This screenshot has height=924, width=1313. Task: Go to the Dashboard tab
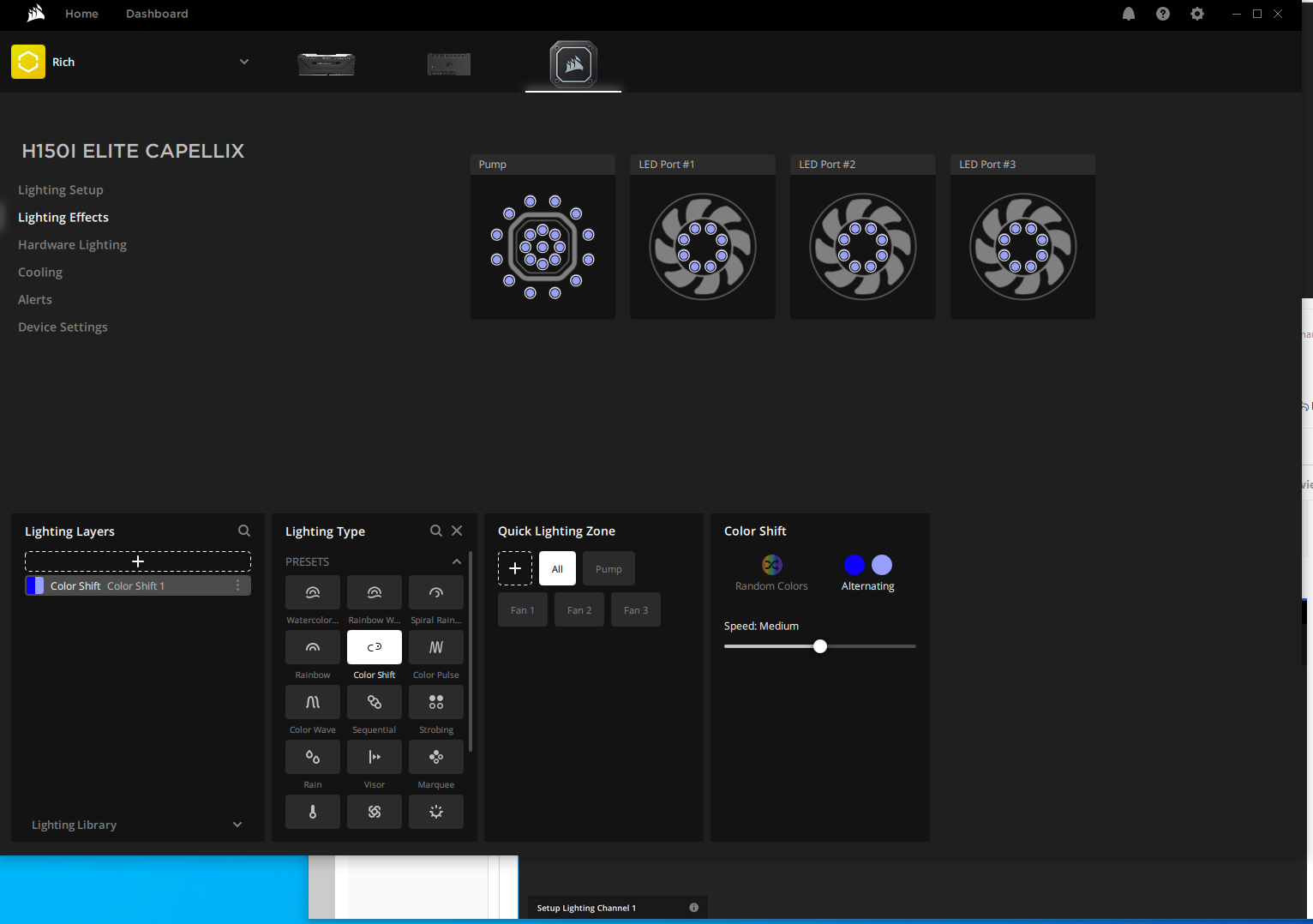157,14
